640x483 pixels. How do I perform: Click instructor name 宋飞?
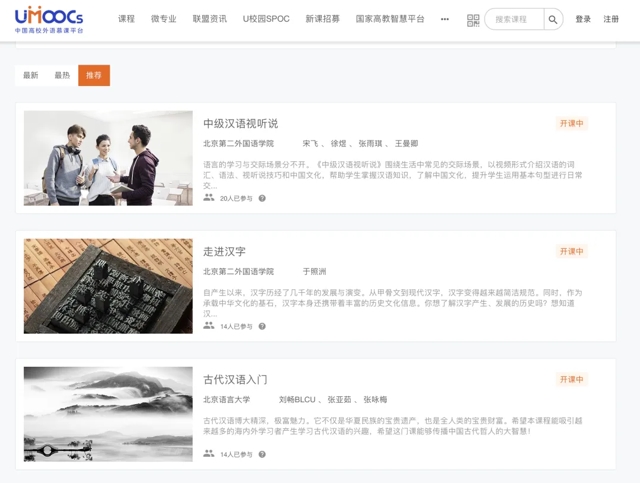pos(310,144)
